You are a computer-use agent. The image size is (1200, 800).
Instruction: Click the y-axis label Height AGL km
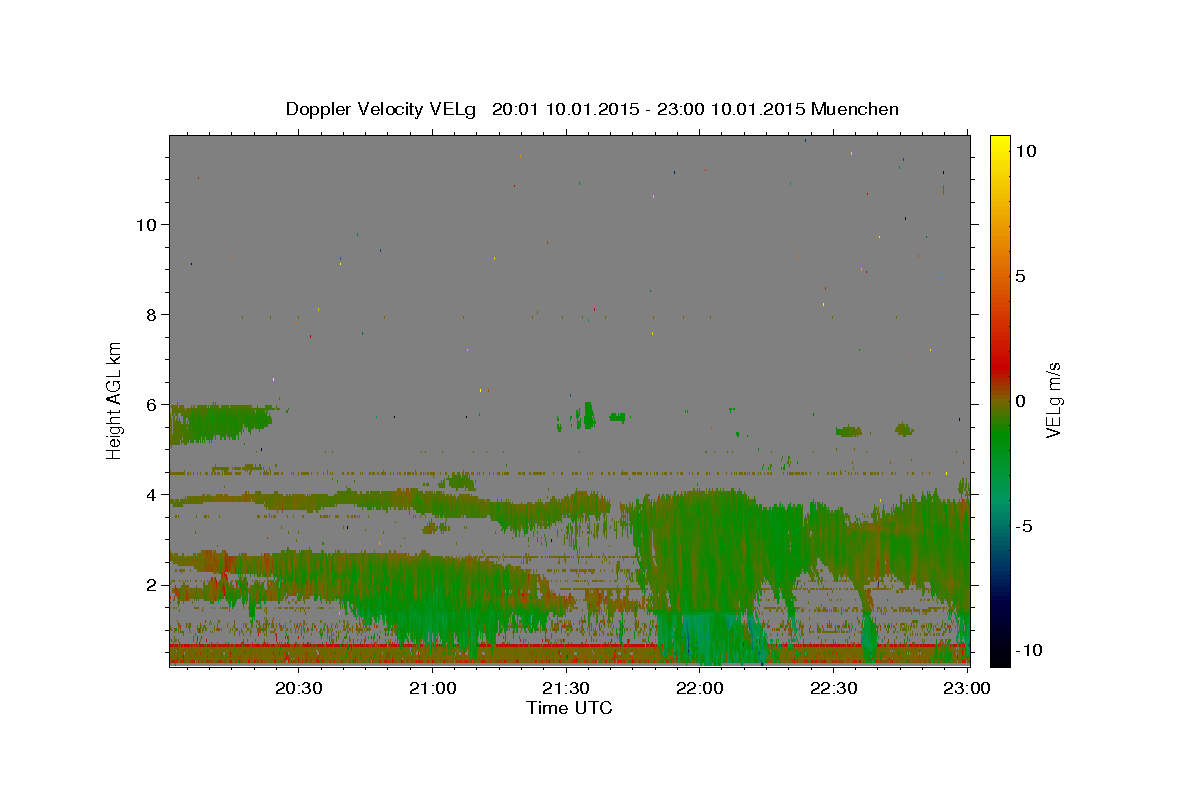(115, 400)
